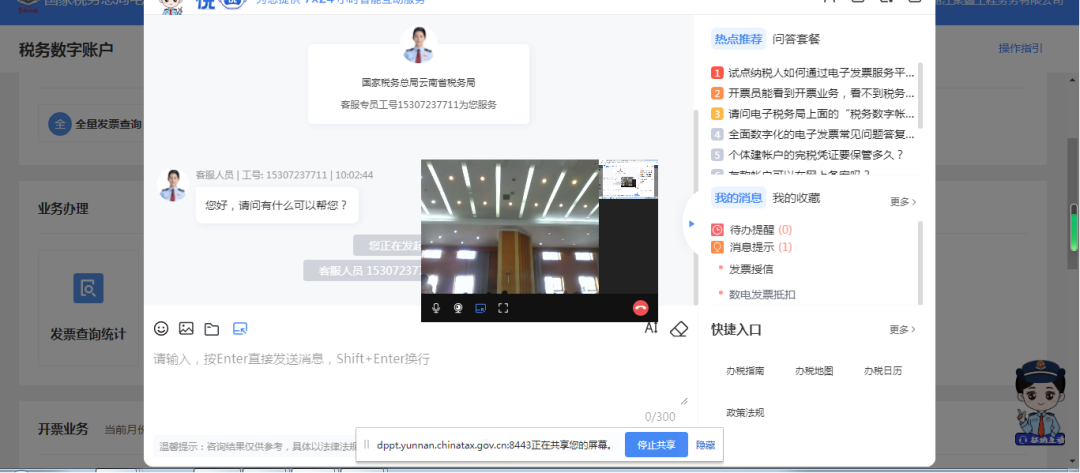Select the shared-screen thumbnail in video window

pos(628,179)
